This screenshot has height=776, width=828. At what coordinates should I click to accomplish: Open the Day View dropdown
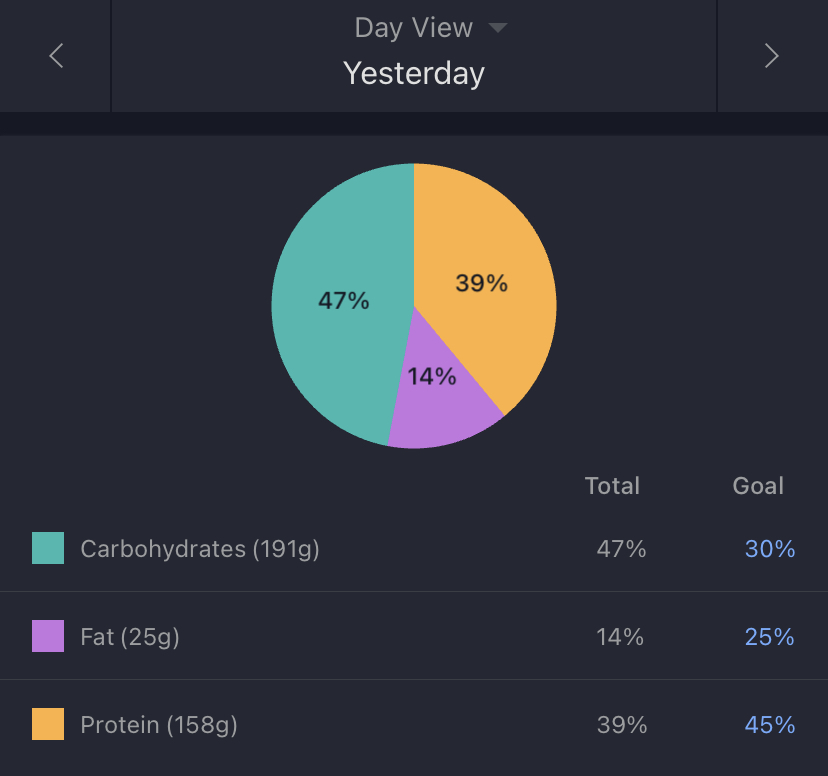(x=414, y=28)
